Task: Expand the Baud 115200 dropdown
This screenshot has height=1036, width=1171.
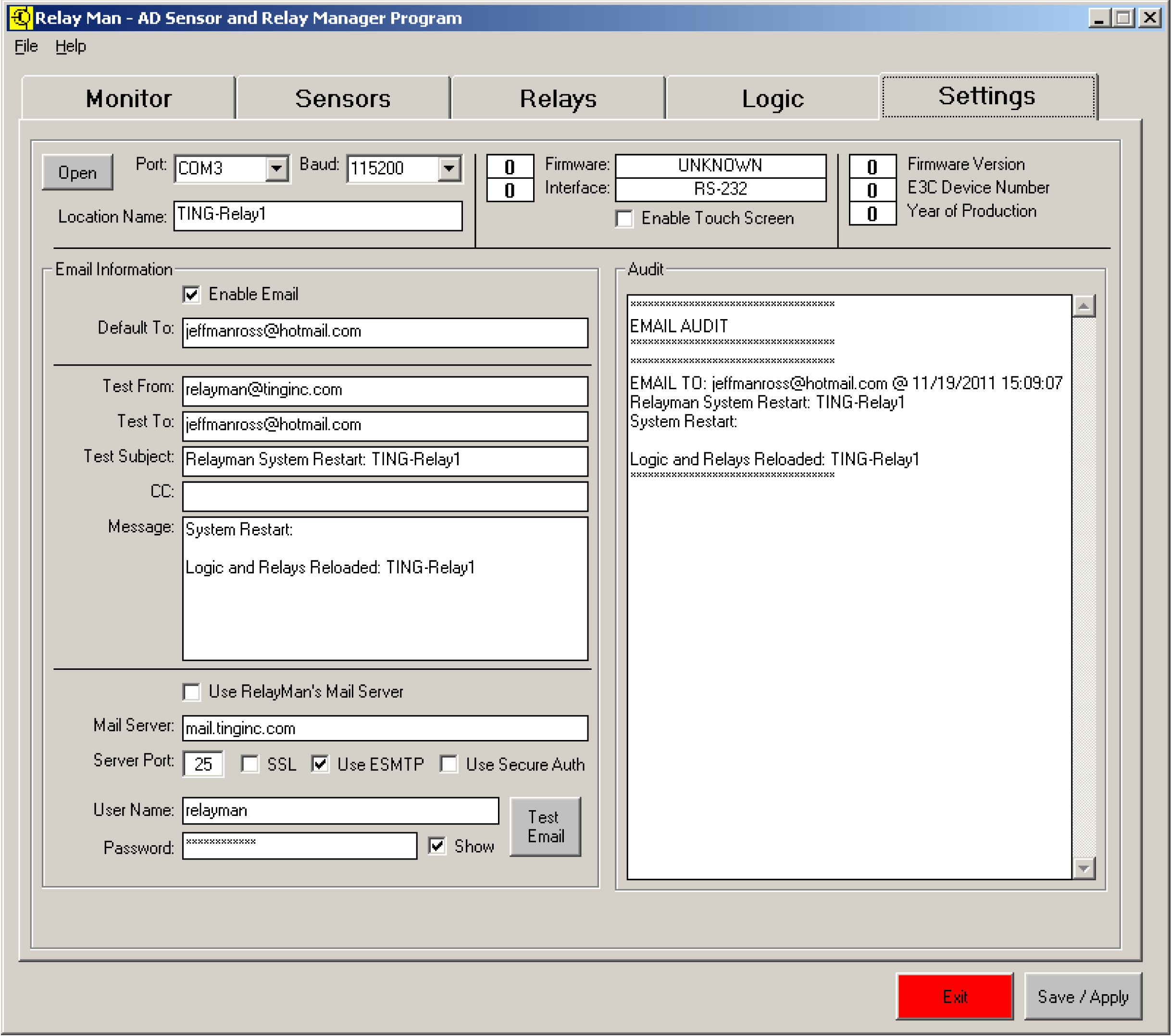Action: click(x=449, y=168)
